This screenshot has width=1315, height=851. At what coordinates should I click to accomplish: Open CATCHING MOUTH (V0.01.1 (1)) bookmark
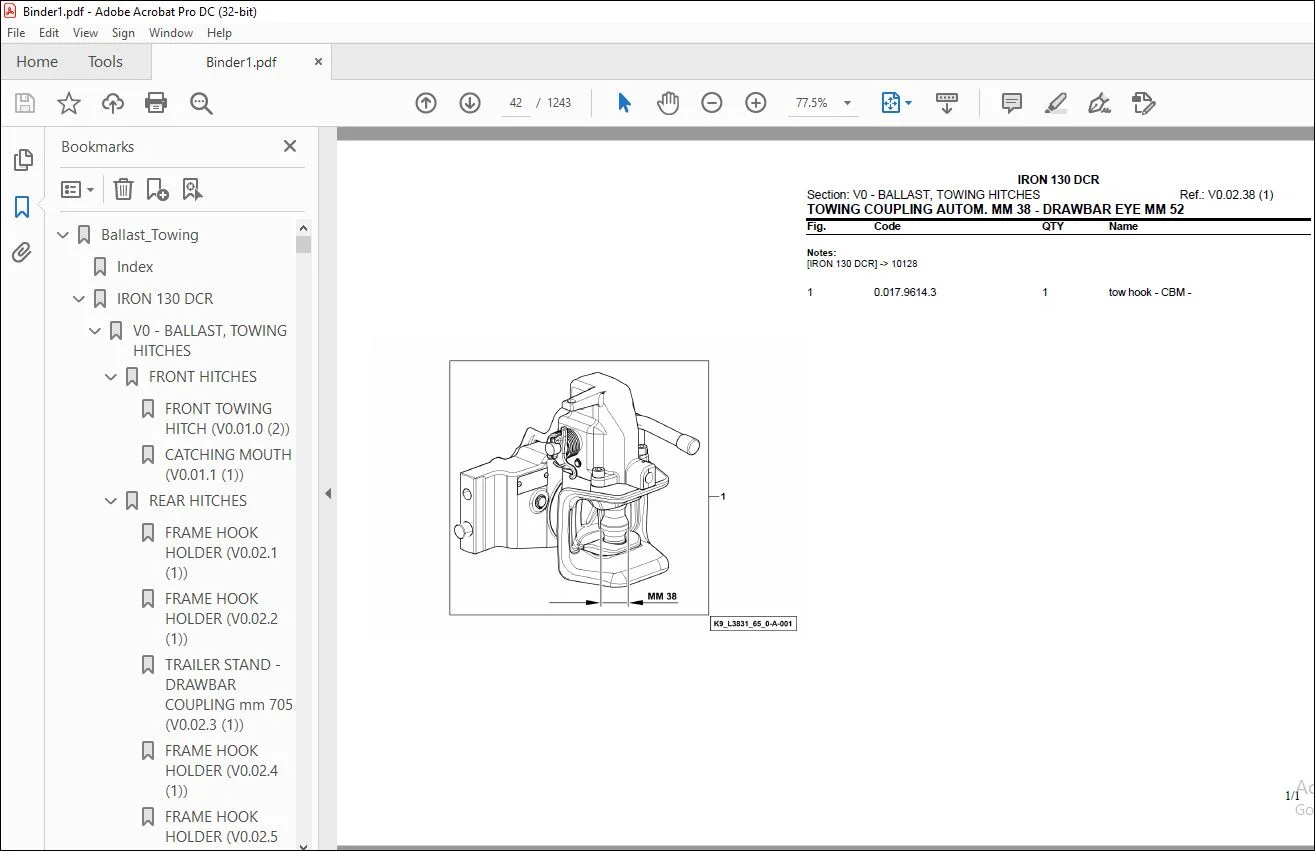228,465
